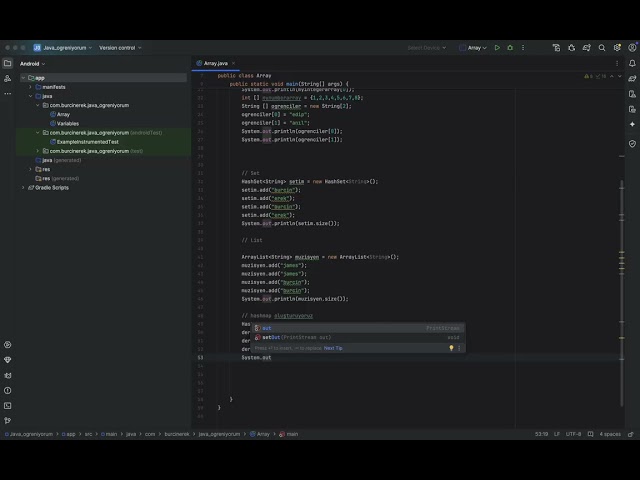The height and width of the screenshot is (480, 640).
Task: Click the Search Everywhere magnifier icon
Action: [602, 48]
